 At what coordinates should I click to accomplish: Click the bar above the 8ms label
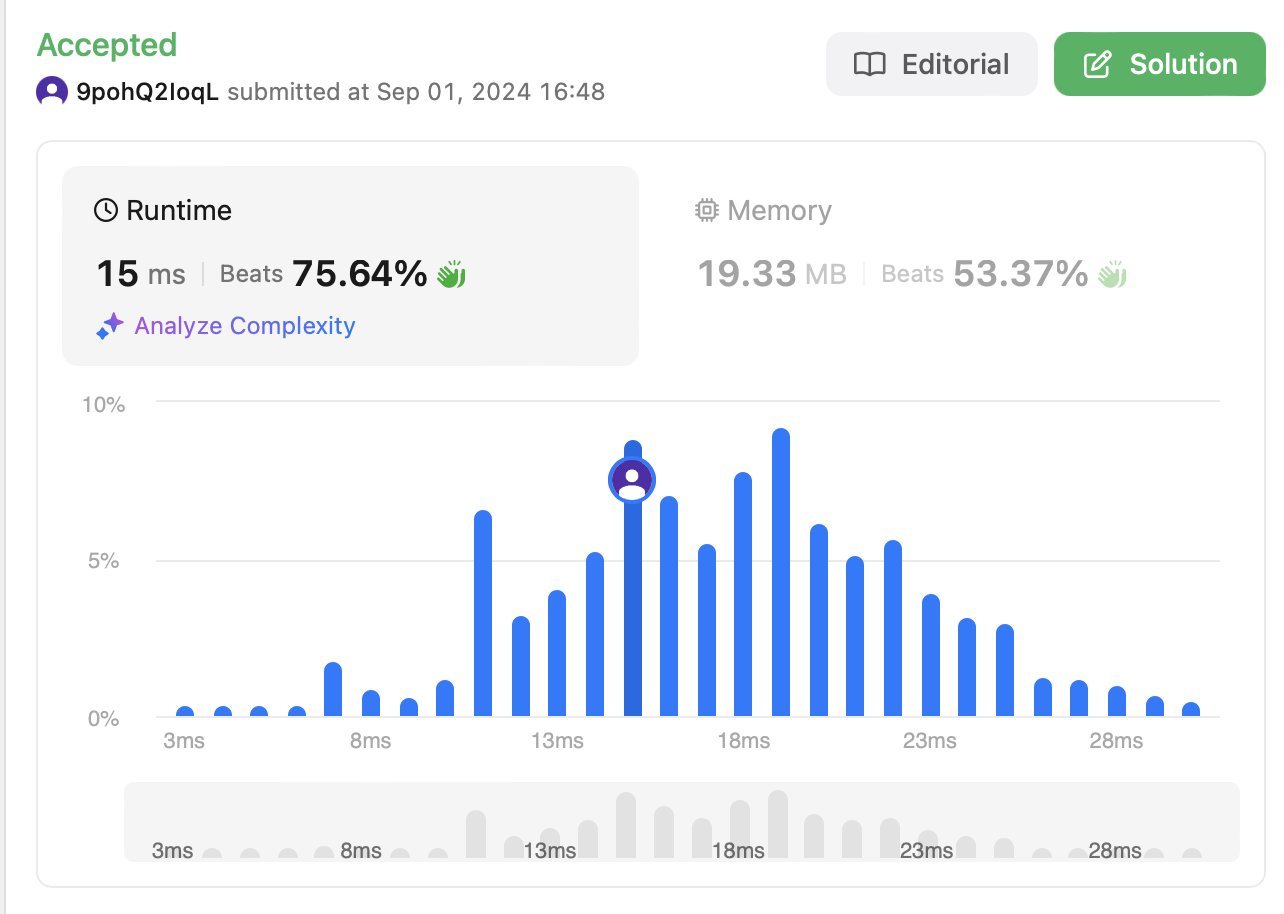pos(371,704)
